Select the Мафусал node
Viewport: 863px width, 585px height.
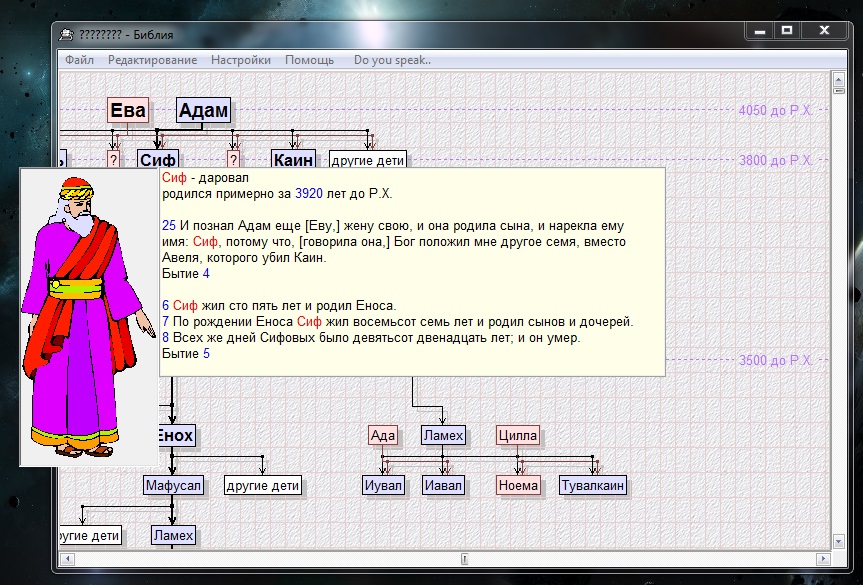[x=173, y=486]
